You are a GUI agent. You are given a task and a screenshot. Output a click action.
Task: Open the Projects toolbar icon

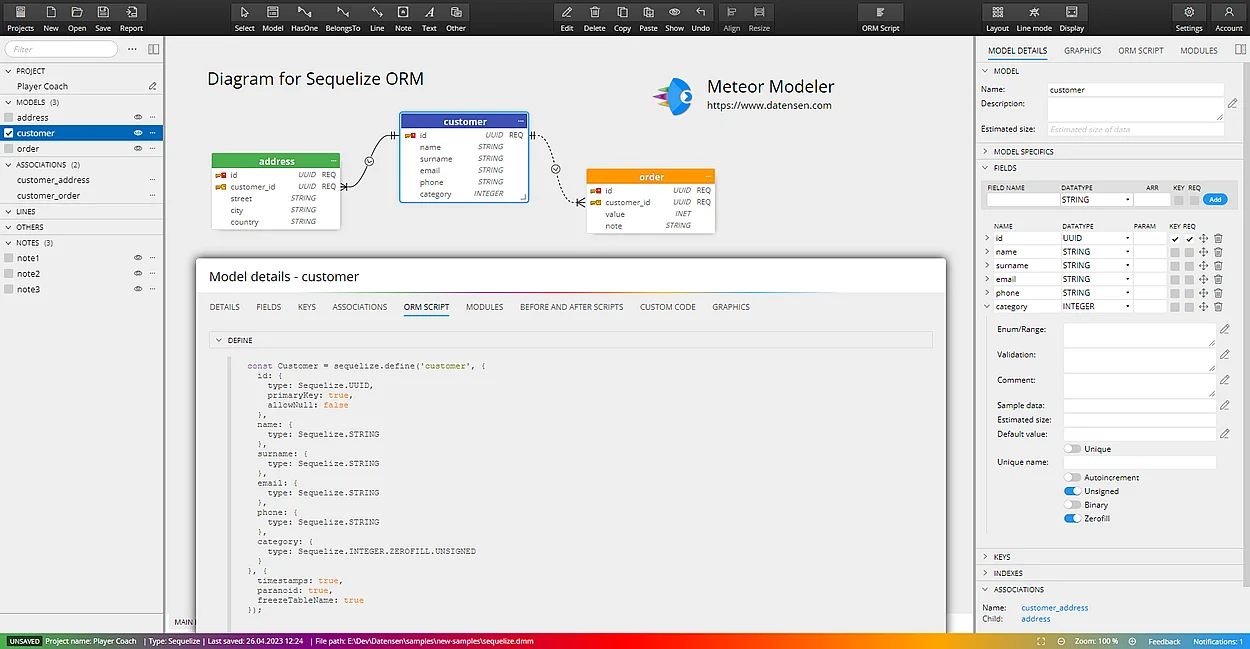click(20, 17)
